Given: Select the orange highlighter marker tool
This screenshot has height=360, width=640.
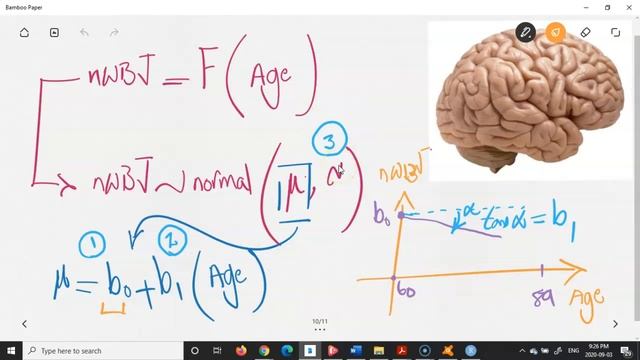Looking at the screenshot, I should click(x=556, y=32).
